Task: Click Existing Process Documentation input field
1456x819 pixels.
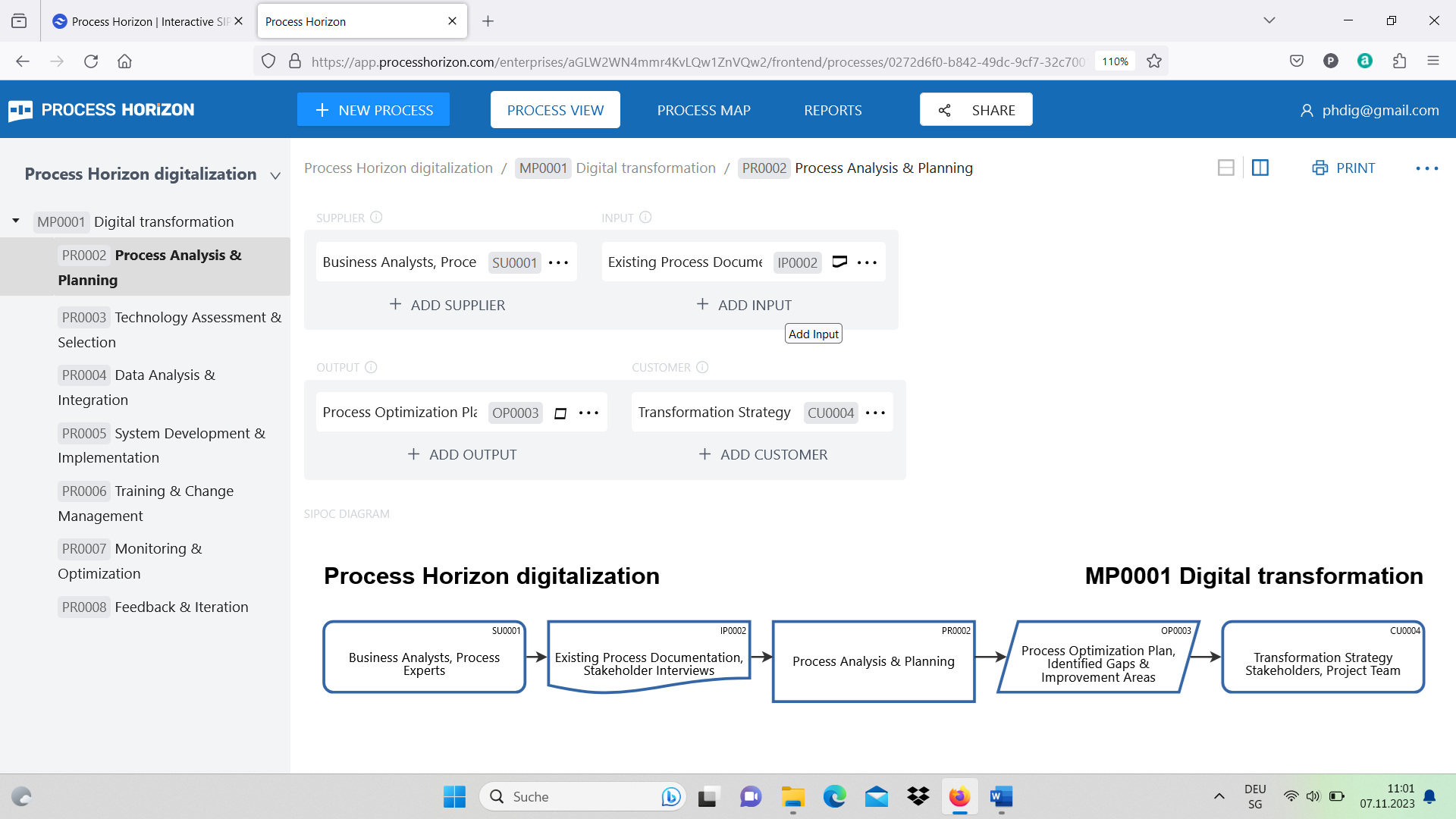Action: point(686,262)
